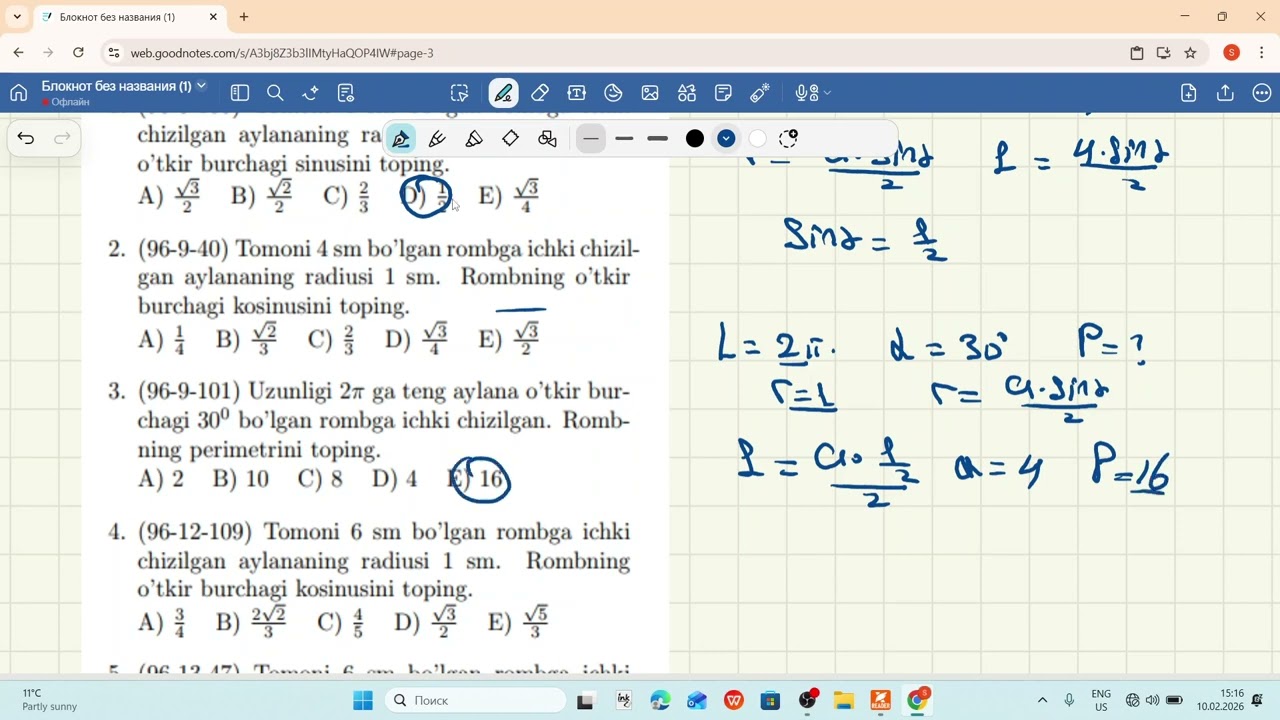
Task: Open Microsoft Store from the taskbar
Action: click(770, 700)
